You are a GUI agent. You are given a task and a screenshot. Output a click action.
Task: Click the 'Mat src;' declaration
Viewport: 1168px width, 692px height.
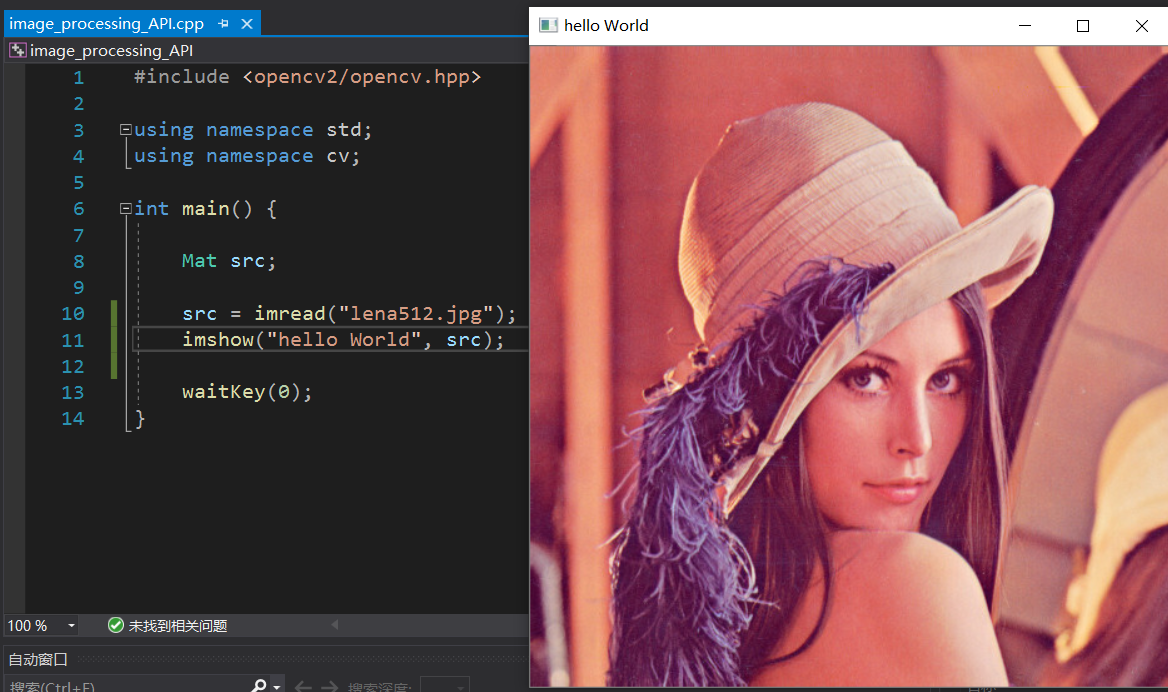coord(229,261)
